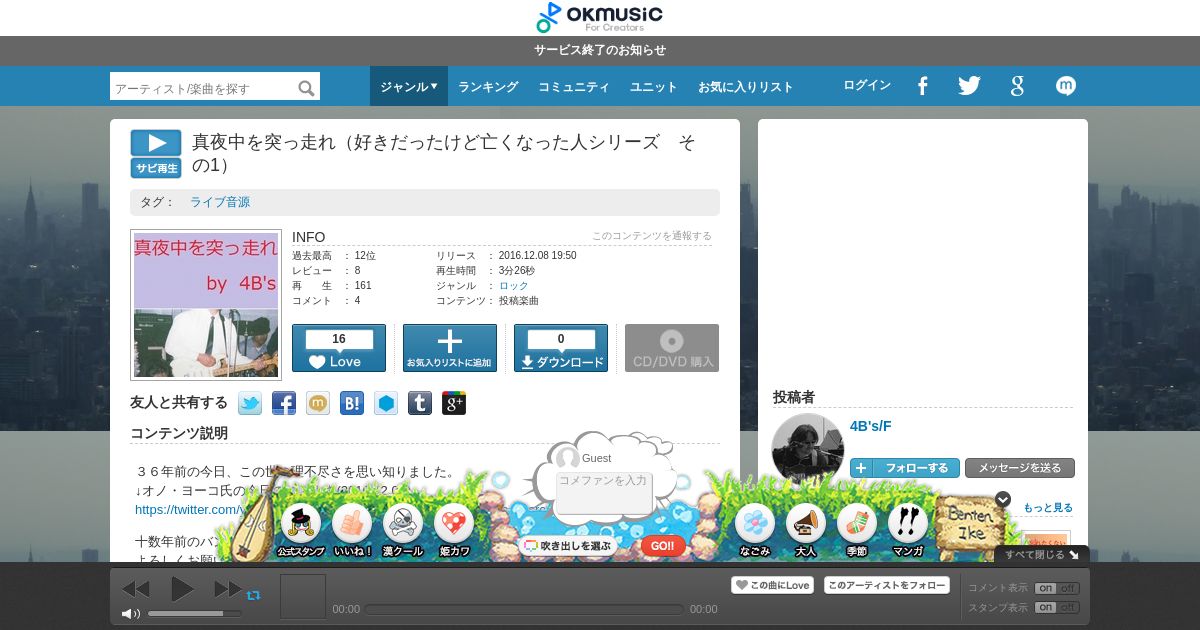Open the サービス終了のお知らせ notice
The image size is (1200, 630).
point(600,50)
